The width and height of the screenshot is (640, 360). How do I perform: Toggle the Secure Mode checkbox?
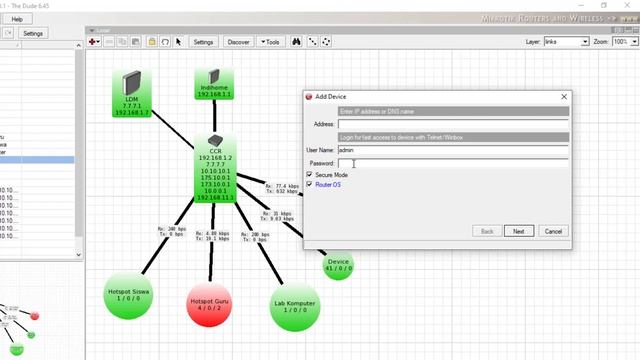pos(309,175)
